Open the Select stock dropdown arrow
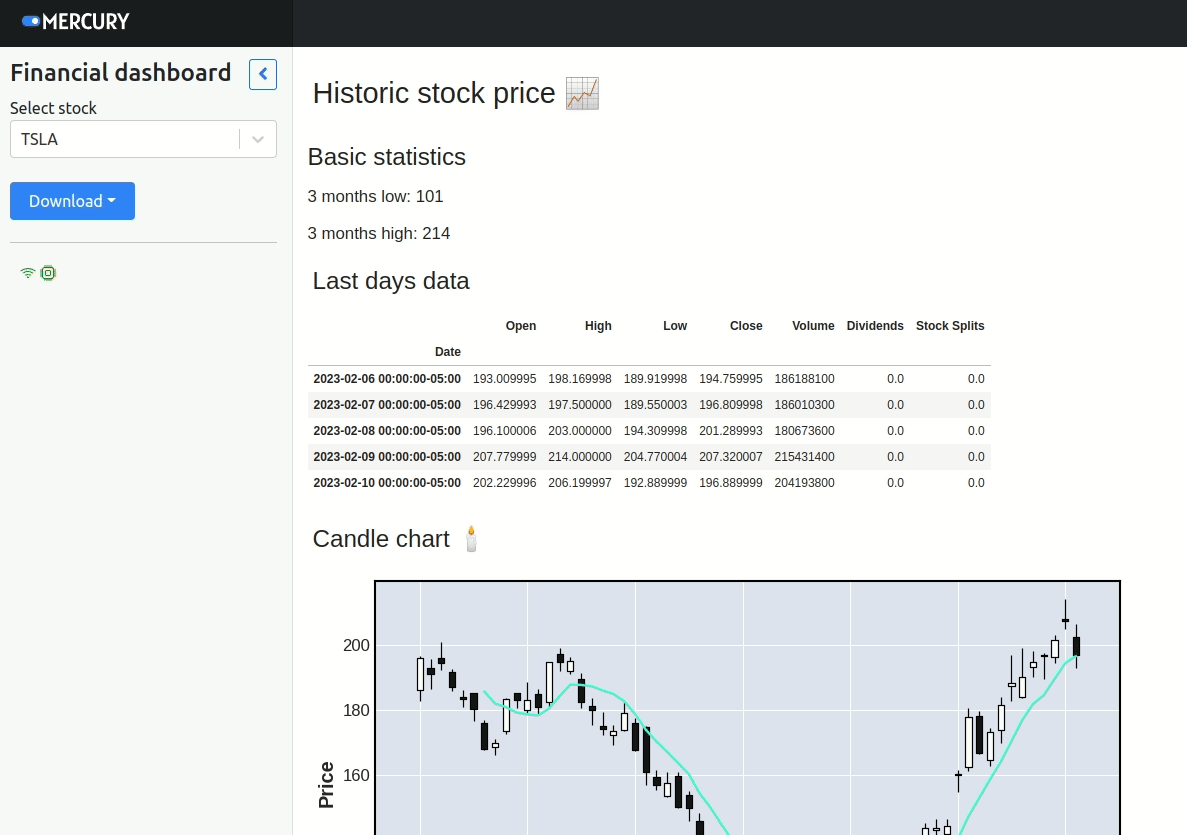Viewport: 1187px width, 835px height. pyautogui.click(x=258, y=139)
